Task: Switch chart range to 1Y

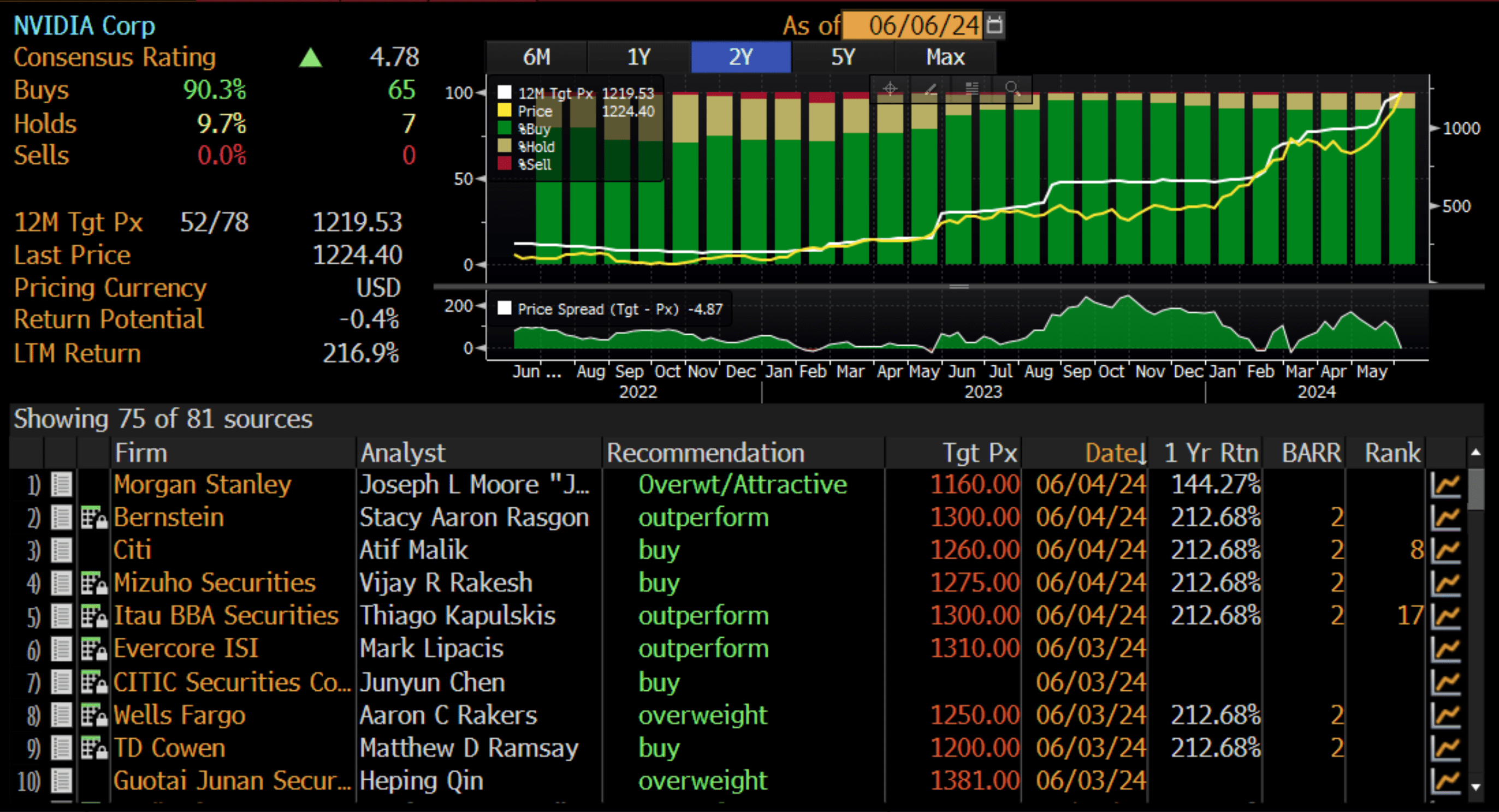Action: [639, 57]
